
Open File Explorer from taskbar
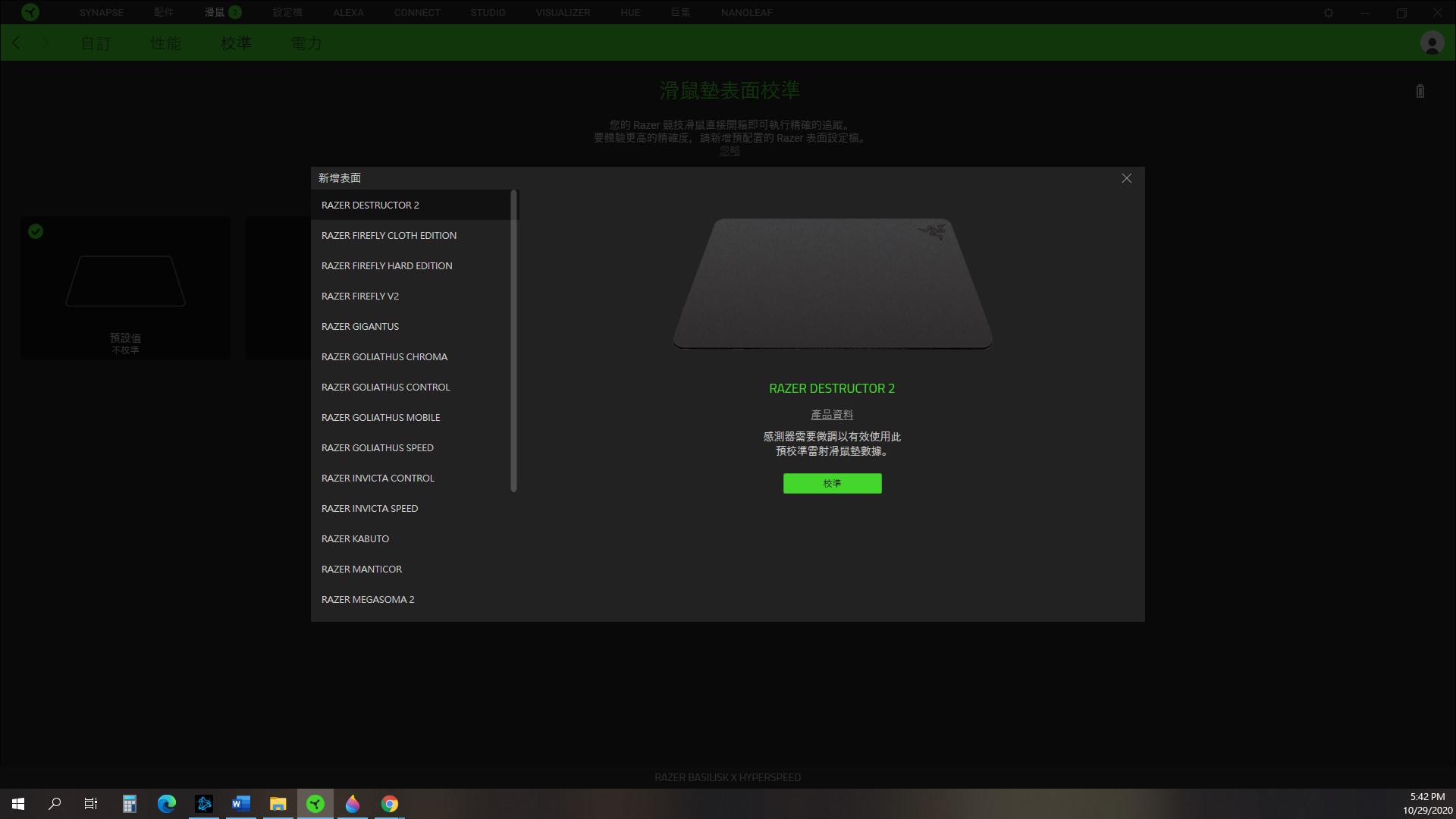[x=278, y=804]
